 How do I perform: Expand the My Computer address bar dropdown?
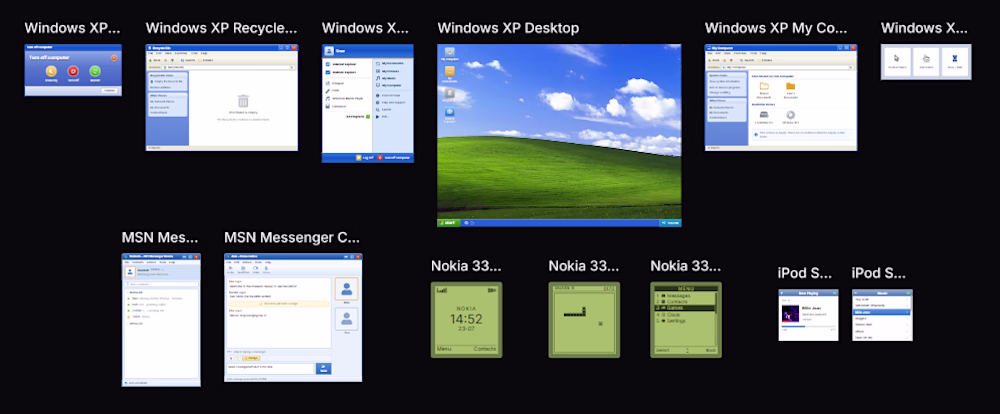point(853,66)
